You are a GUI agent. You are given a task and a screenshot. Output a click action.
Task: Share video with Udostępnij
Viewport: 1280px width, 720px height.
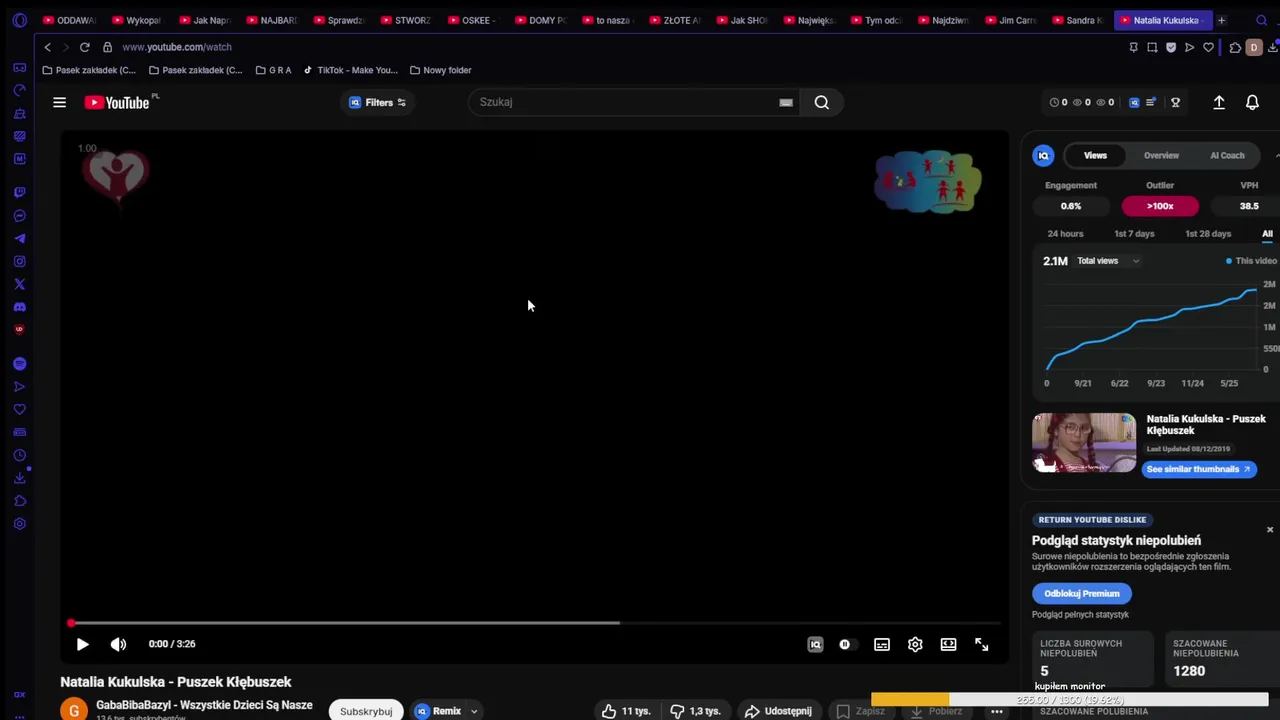click(778, 711)
